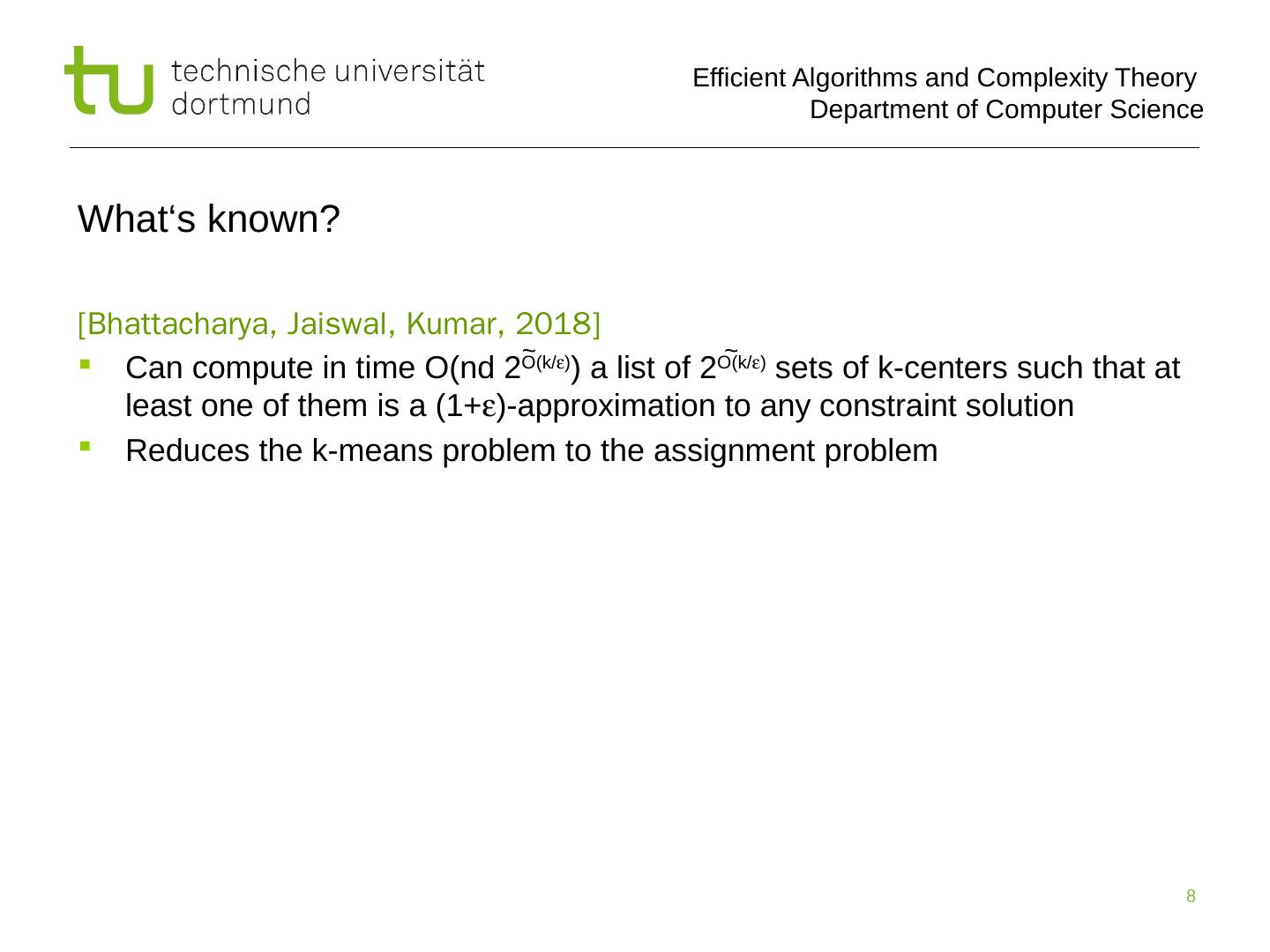Click the text "Can compute in time"
This screenshot has height=952, width=1270.
(267, 368)
